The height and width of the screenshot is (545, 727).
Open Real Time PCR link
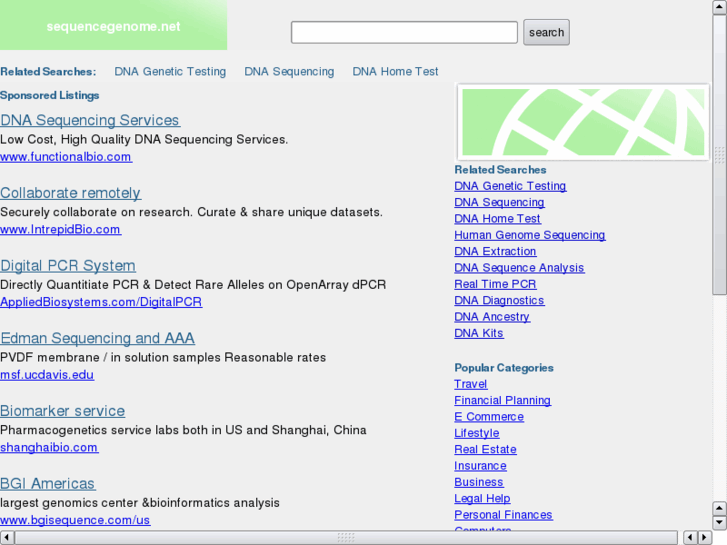(x=495, y=284)
